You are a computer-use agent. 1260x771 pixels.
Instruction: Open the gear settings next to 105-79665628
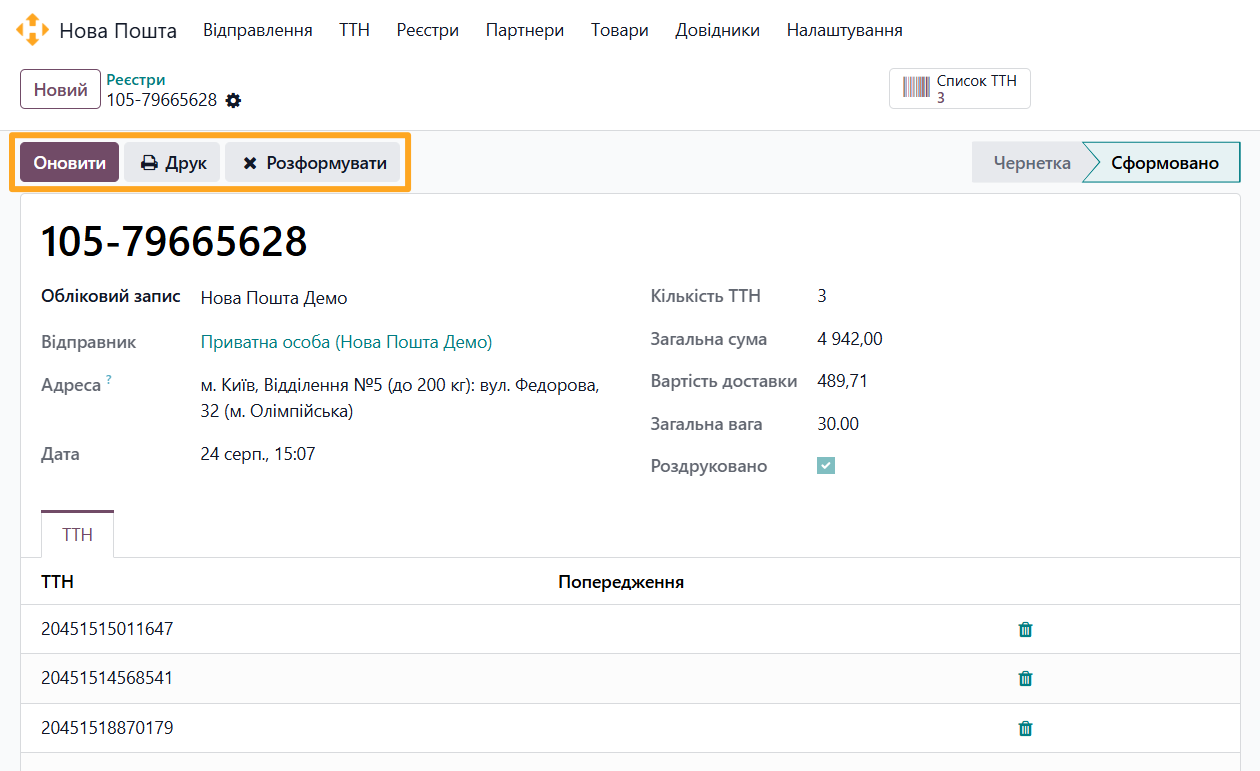coord(233,100)
